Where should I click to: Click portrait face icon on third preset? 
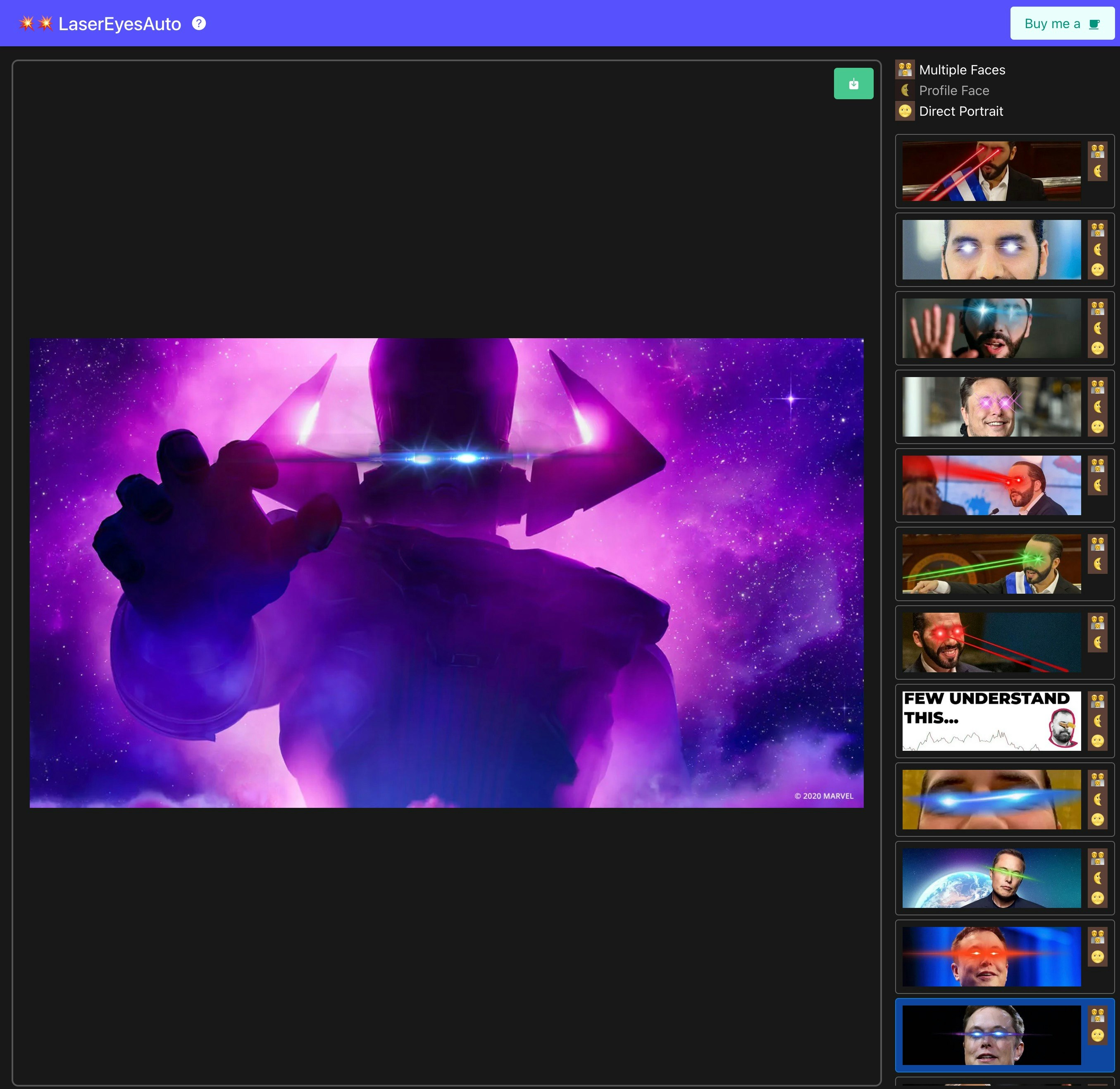(x=1097, y=348)
